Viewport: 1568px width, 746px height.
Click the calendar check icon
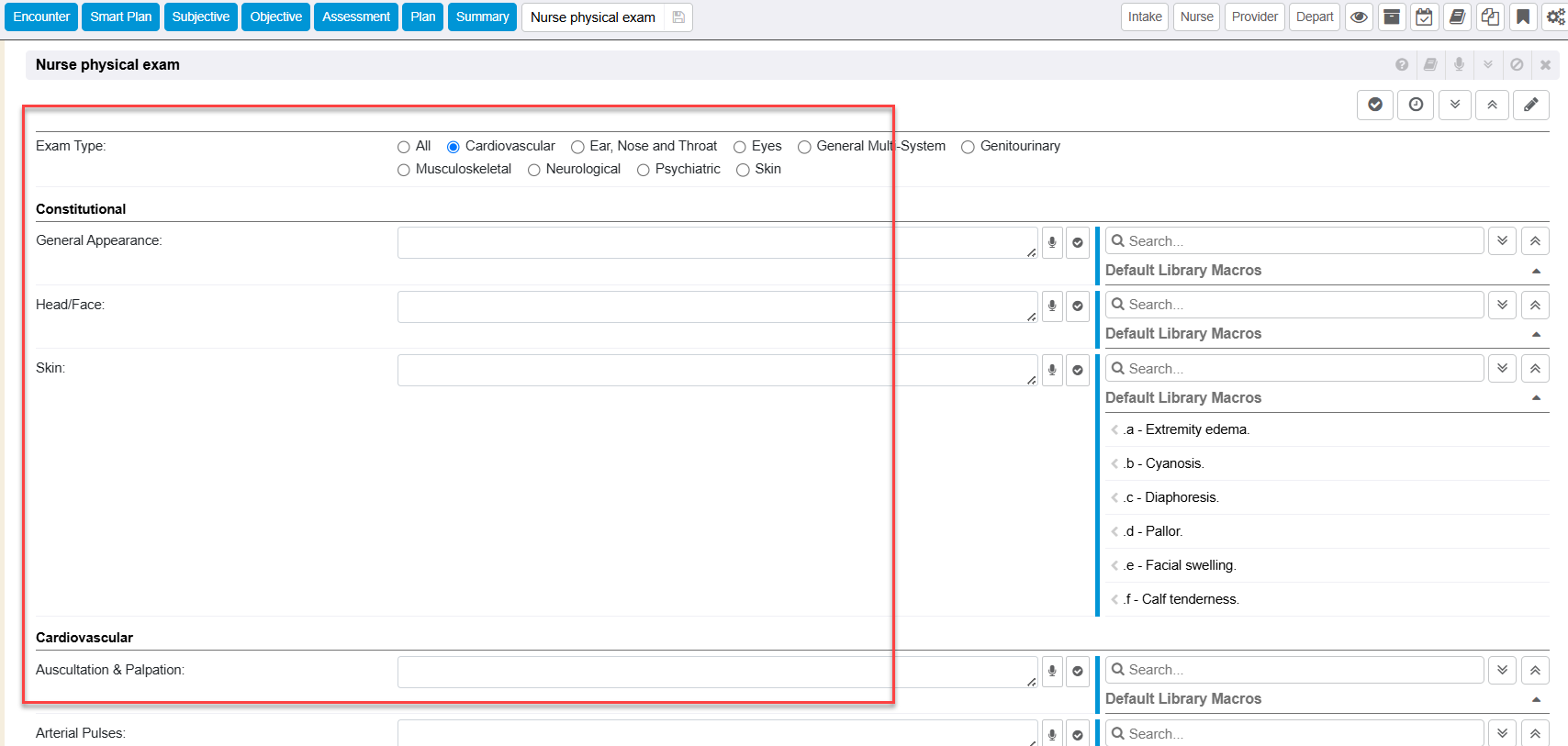[x=1424, y=17]
